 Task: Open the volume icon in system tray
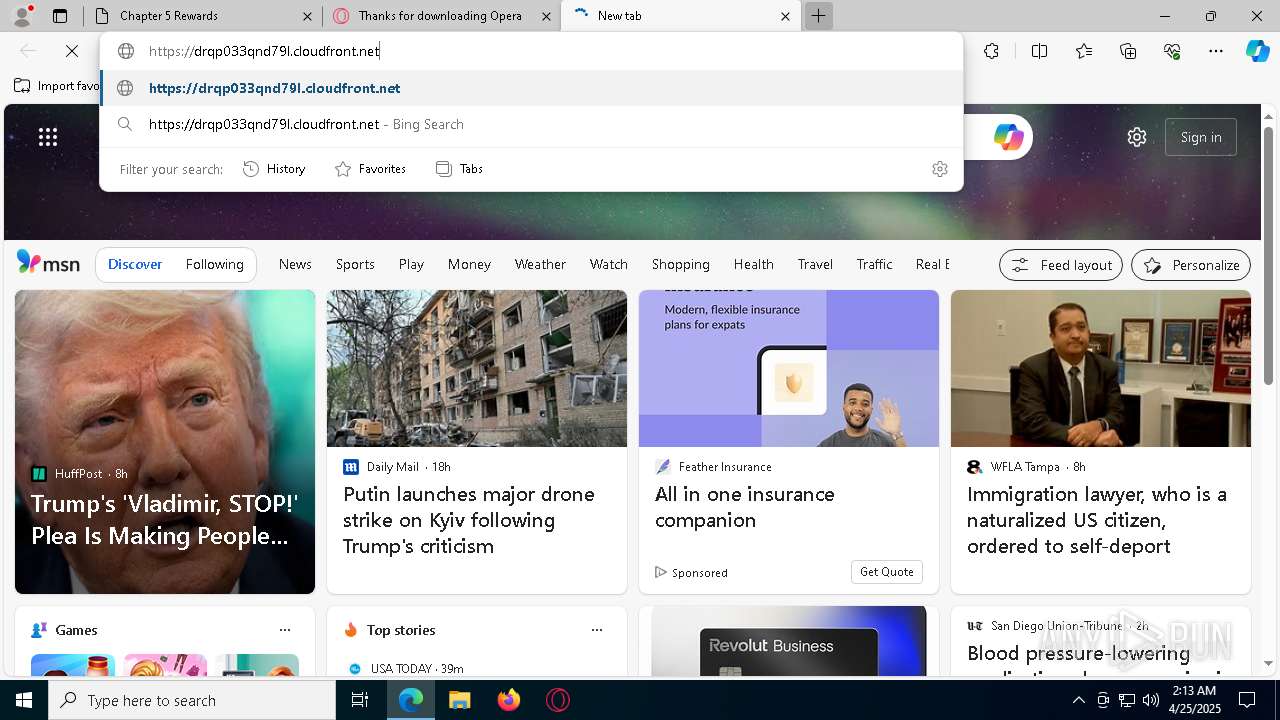(1150, 700)
